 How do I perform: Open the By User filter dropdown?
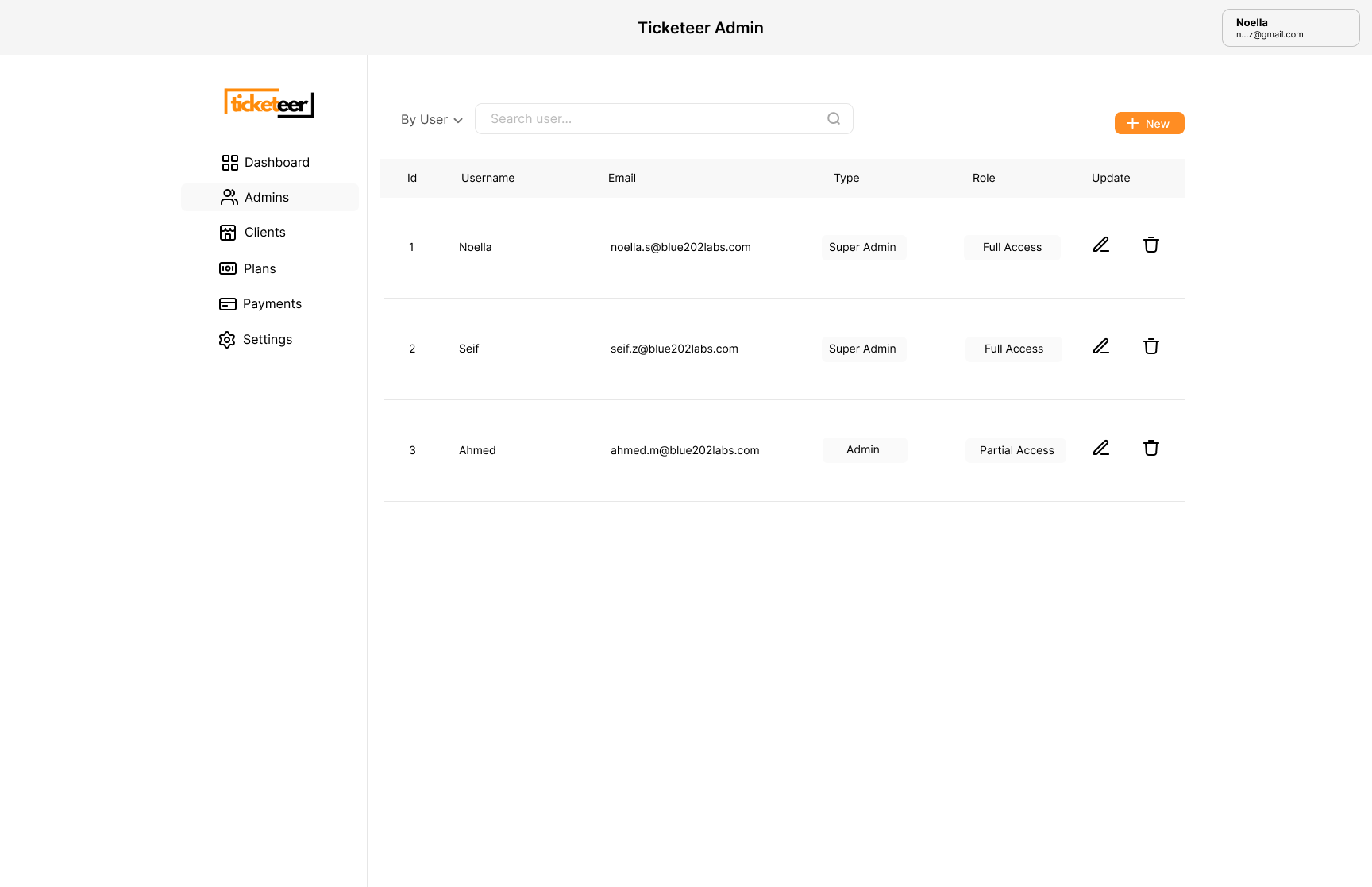(430, 119)
